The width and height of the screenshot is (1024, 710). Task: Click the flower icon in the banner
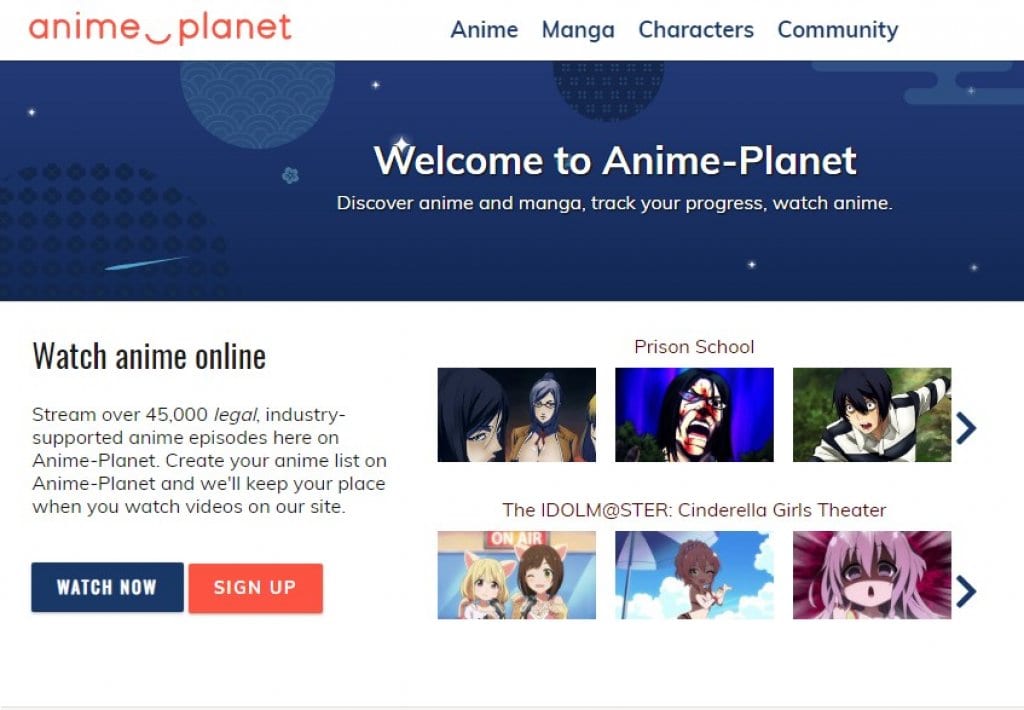[x=290, y=175]
